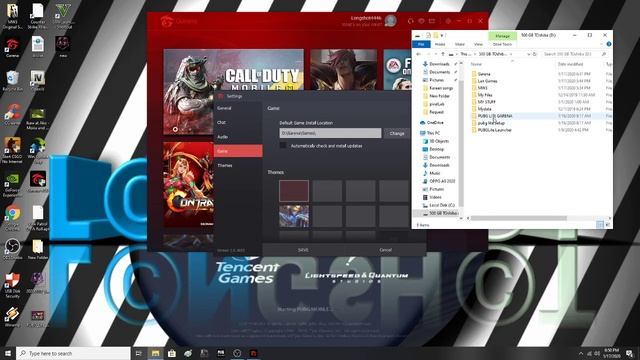Click Explorer search box
640x360 pixels.
[x=574, y=54]
